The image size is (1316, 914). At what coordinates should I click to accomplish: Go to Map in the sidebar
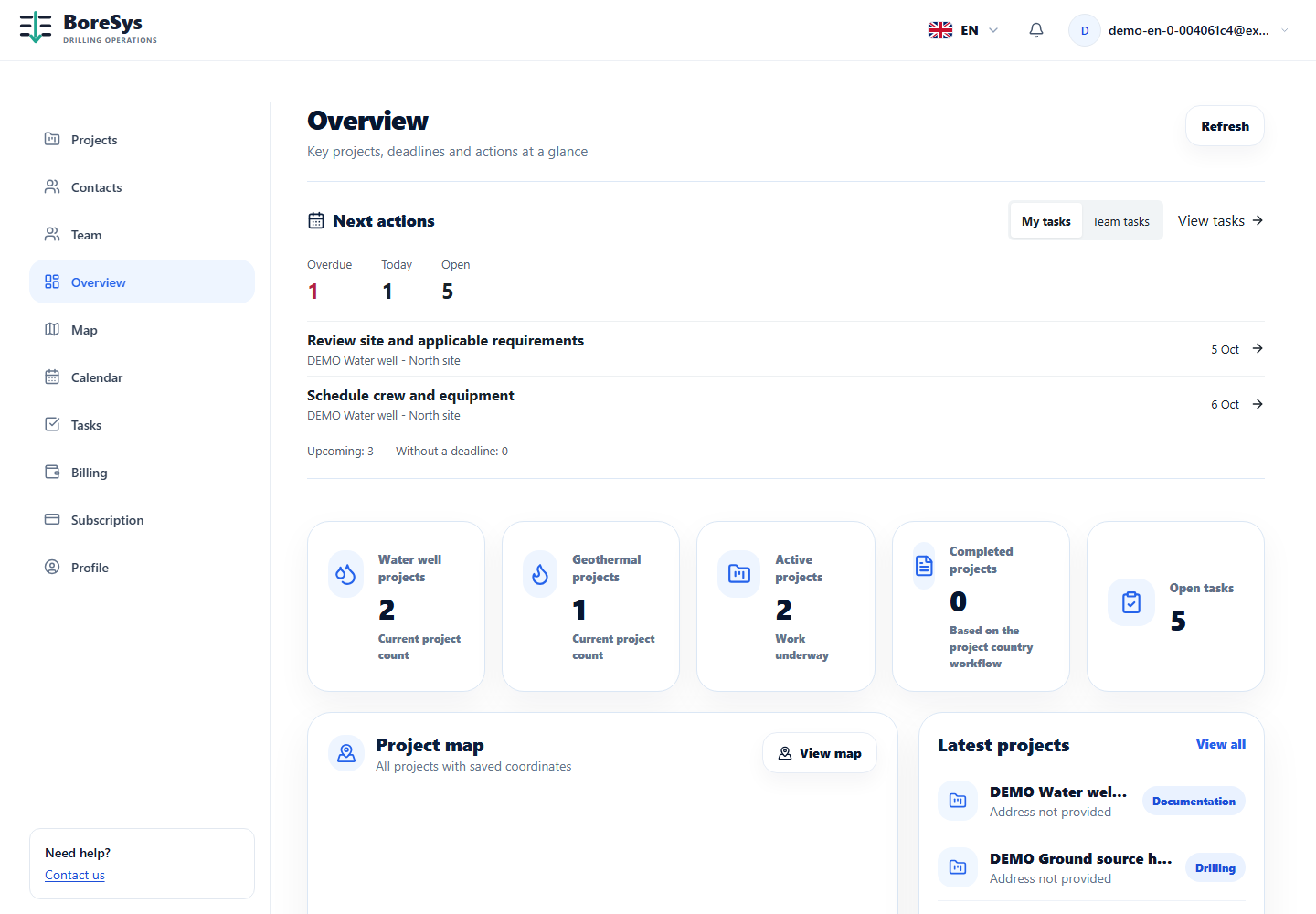coord(142,329)
